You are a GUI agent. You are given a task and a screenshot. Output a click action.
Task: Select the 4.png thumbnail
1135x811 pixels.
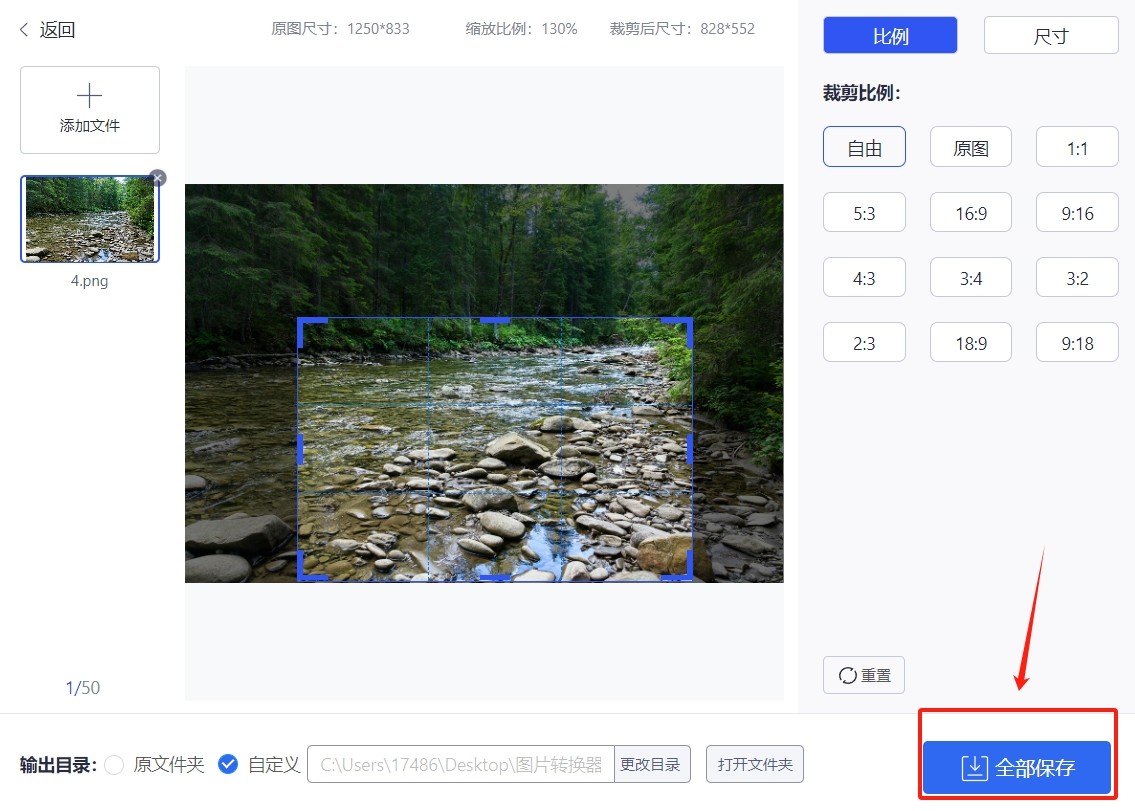point(90,219)
